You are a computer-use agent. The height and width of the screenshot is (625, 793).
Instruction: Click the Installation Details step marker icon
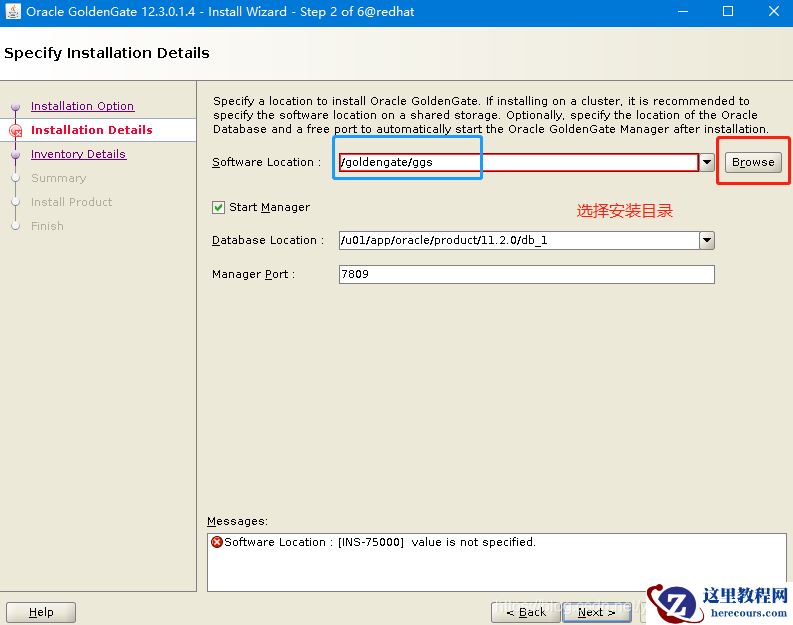coord(16,130)
